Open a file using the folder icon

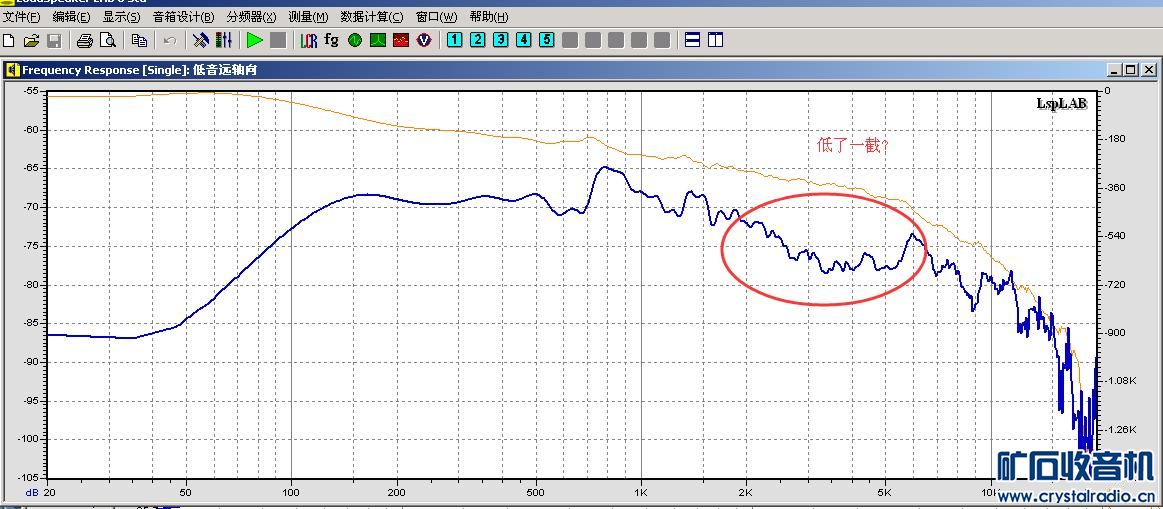tap(31, 40)
